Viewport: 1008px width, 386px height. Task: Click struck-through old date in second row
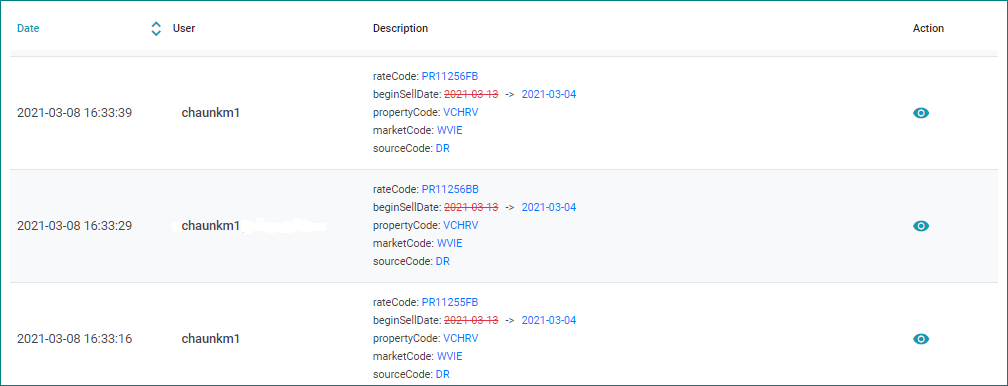(471, 207)
